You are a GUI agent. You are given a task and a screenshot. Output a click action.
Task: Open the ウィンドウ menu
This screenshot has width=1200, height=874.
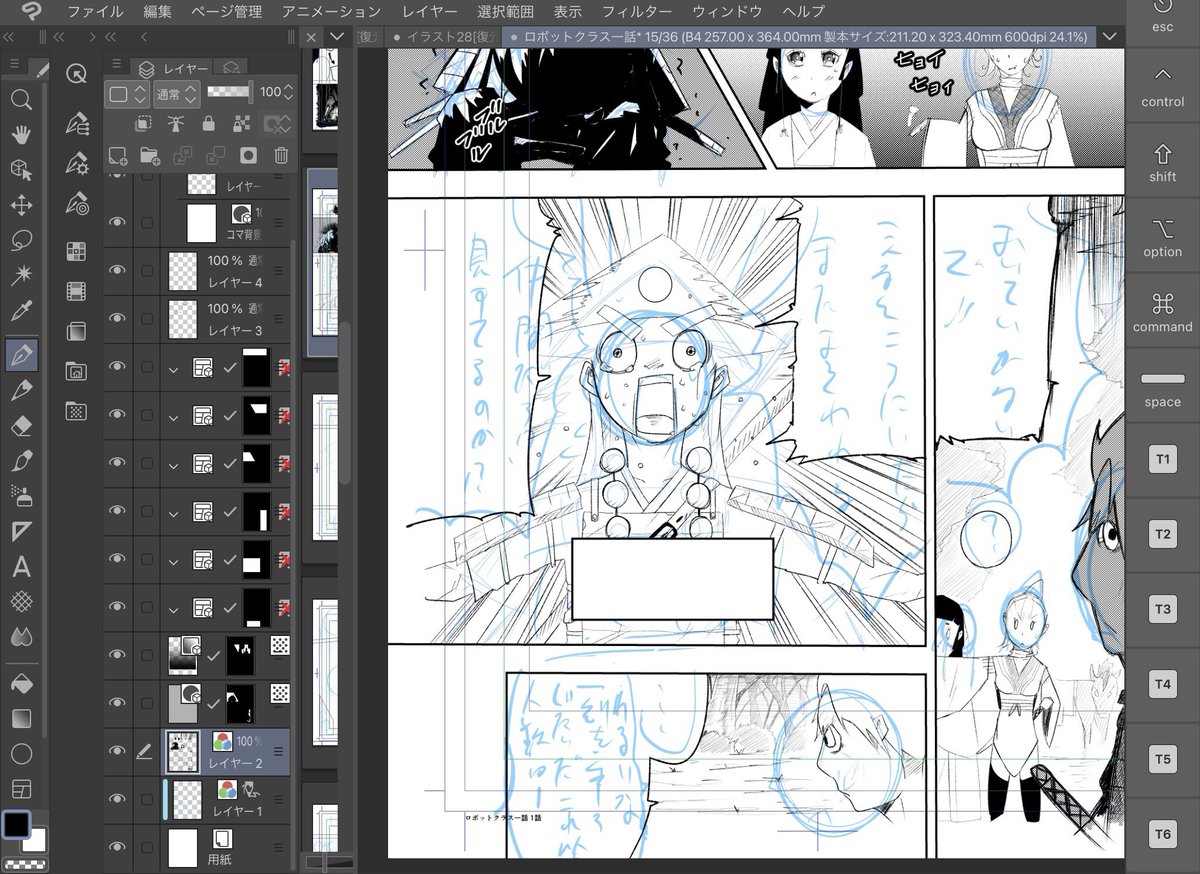[727, 12]
